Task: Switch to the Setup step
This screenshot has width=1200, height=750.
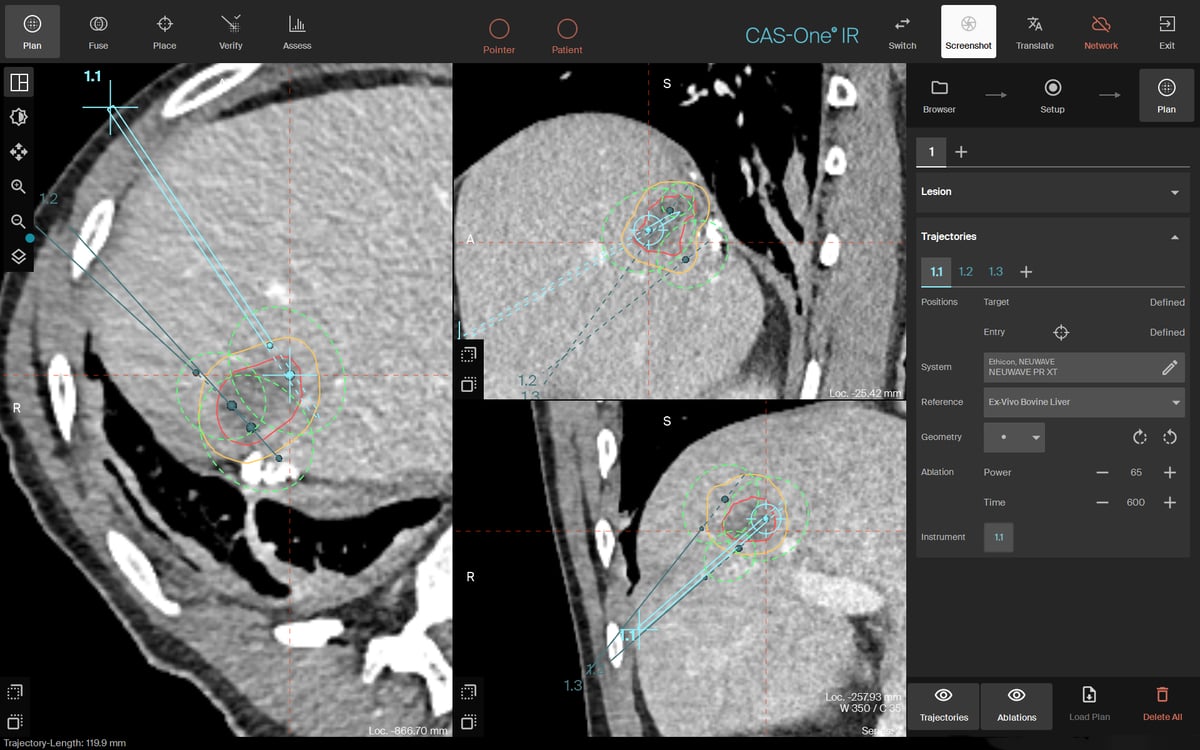Action: click(x=1052, y=95)
